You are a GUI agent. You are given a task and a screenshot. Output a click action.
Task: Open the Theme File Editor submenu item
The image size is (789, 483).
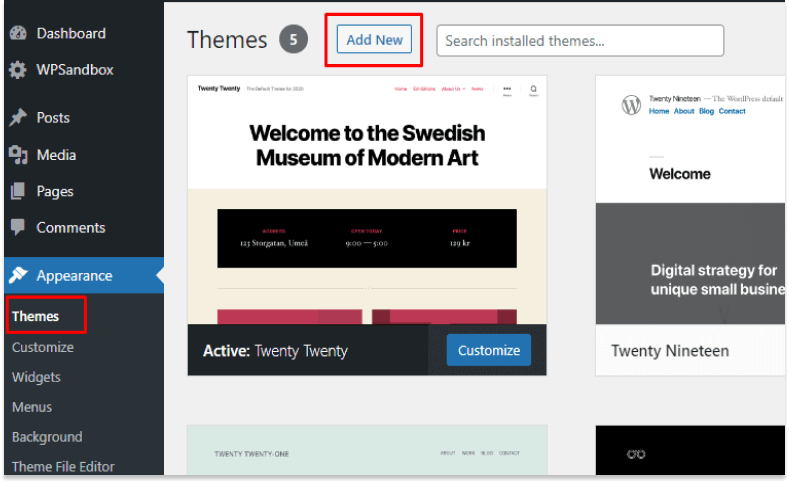pyautogui.click(x=63, y=466)
